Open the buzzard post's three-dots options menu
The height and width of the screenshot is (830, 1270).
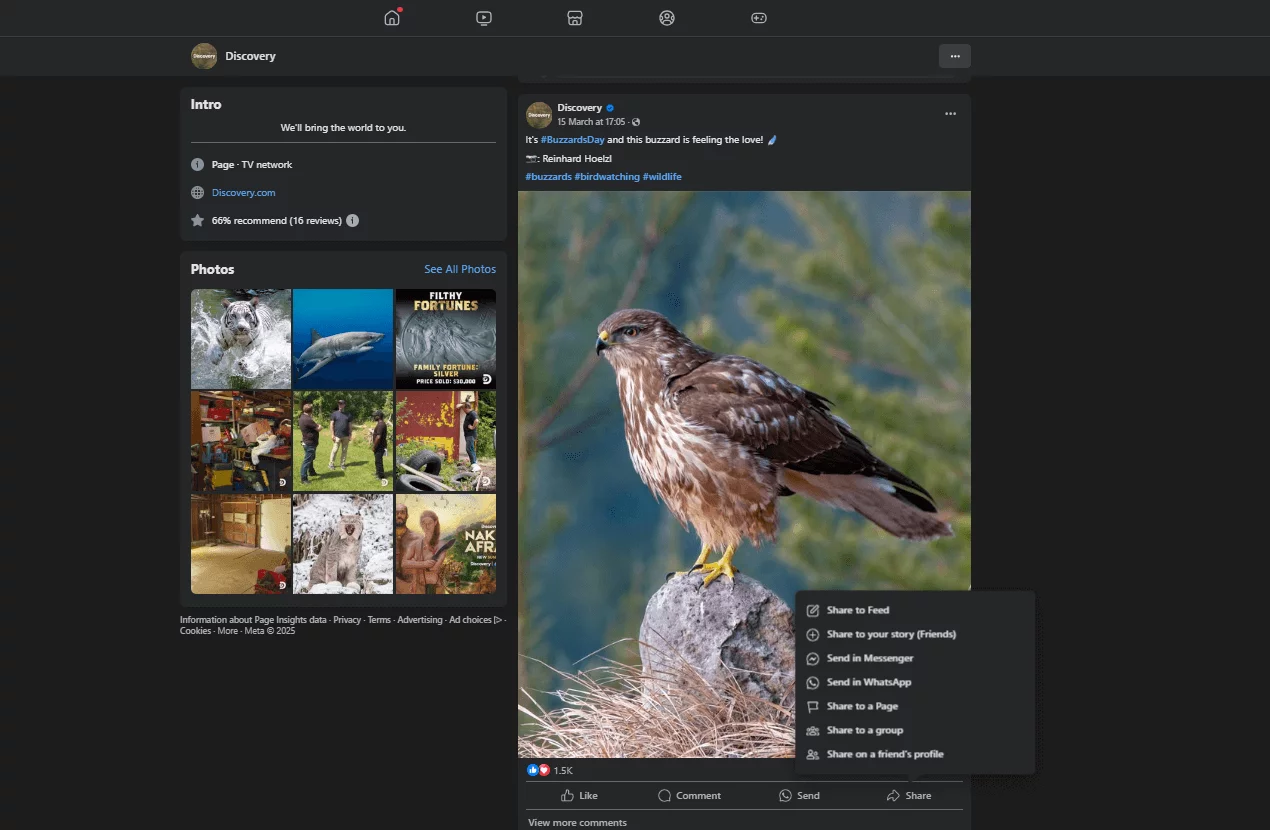[x=950, y=114]
